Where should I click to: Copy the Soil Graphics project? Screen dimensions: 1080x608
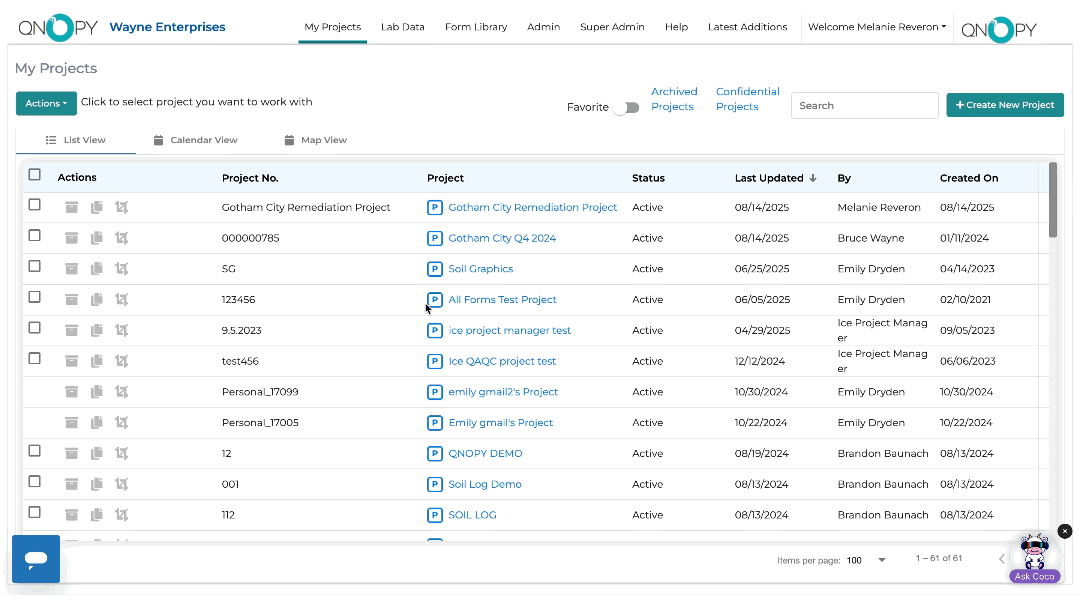coord(96,269)
